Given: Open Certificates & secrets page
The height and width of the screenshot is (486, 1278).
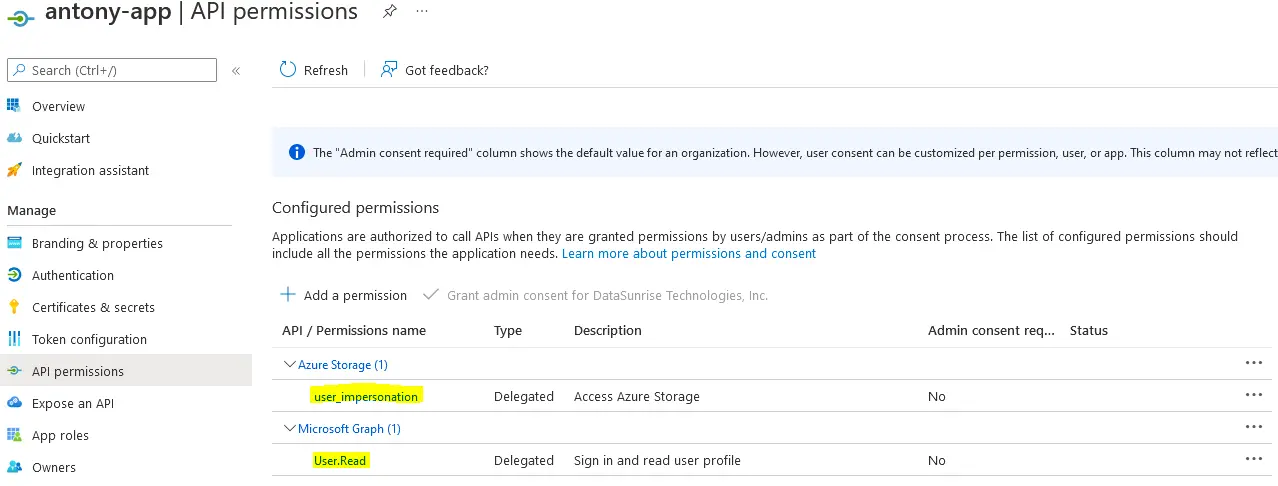Looking at the screenshot, I should [93, 307].
